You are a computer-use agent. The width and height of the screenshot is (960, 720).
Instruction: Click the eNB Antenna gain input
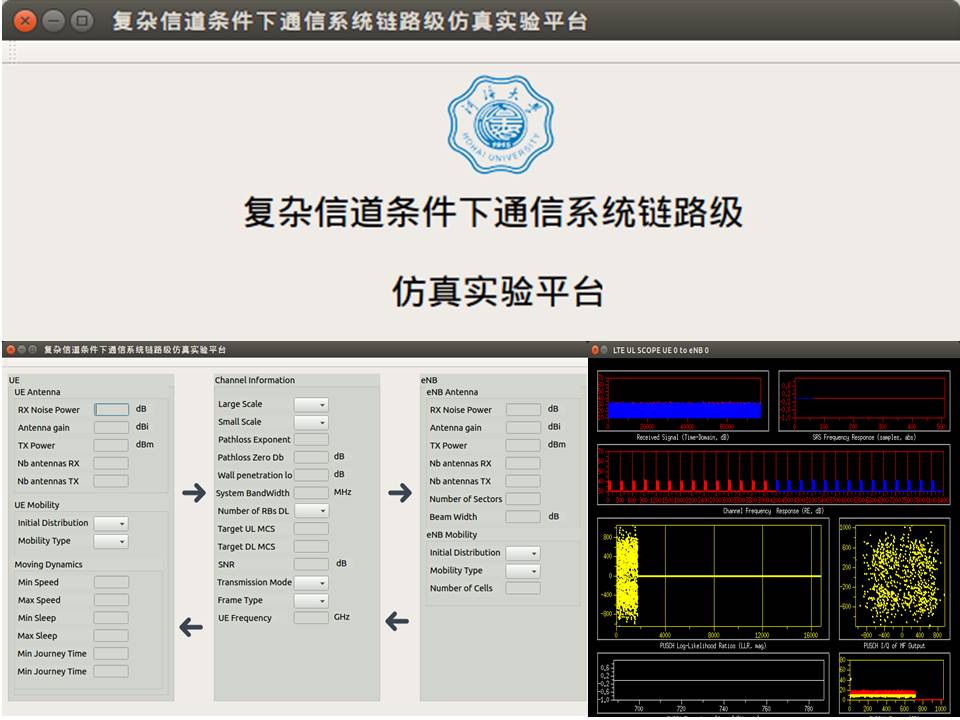pos(523,427)
